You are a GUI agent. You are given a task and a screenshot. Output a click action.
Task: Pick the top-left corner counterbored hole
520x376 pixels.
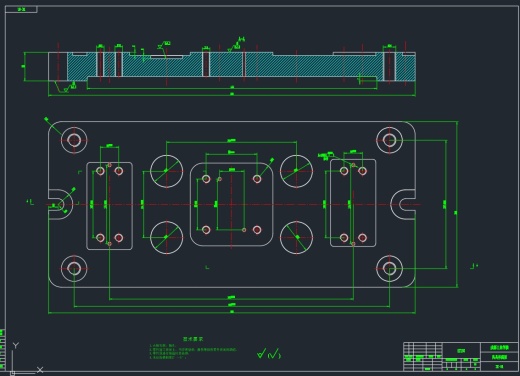[x=74, y=140]
